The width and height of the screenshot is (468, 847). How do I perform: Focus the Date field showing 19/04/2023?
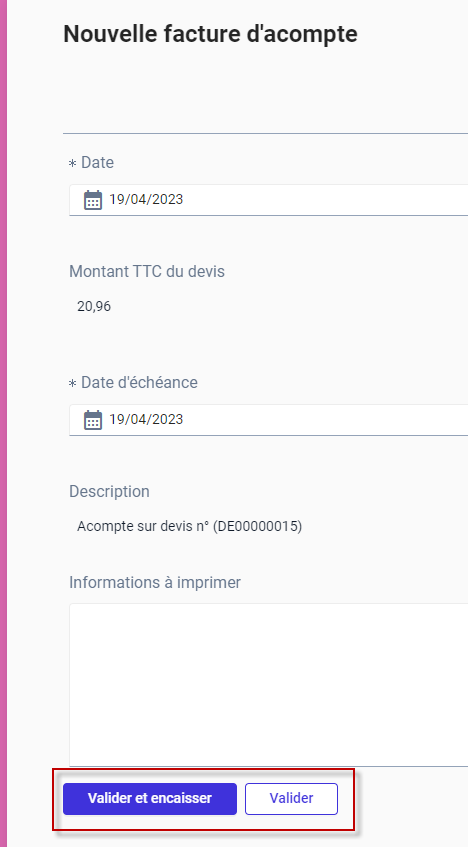tap(269, 200)
